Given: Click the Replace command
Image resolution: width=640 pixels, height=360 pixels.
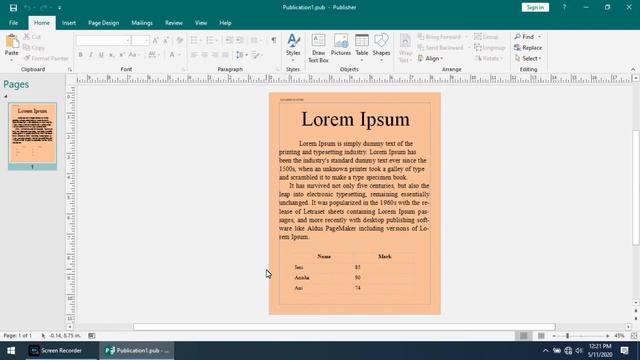Looking at the screenshot, I should point(528,48).
